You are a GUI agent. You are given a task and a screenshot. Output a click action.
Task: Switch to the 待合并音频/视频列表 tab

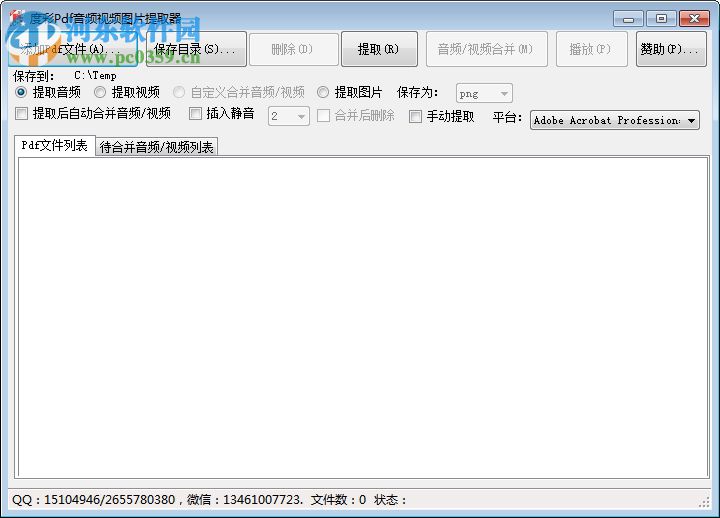(x=157, y=147)
